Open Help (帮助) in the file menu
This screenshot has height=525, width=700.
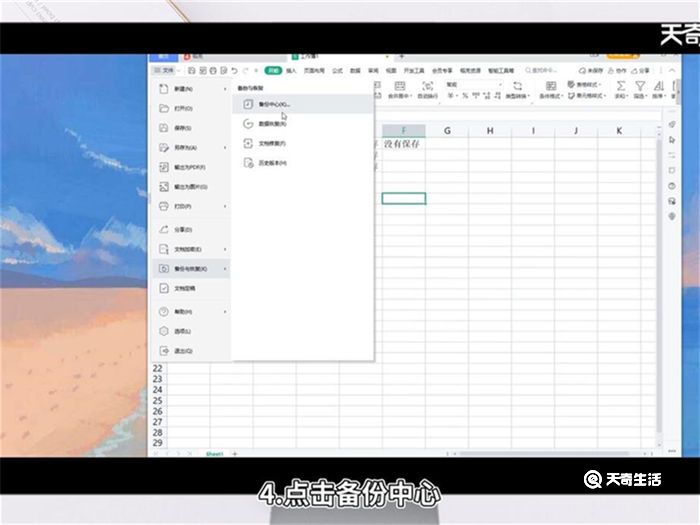point(192,312)
